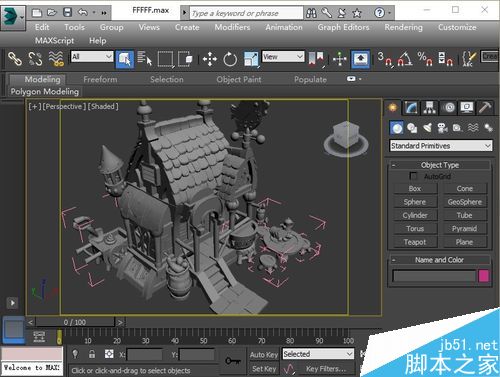Open the Modify panel tab icon
500x377 pixels.
pos(411,108)
